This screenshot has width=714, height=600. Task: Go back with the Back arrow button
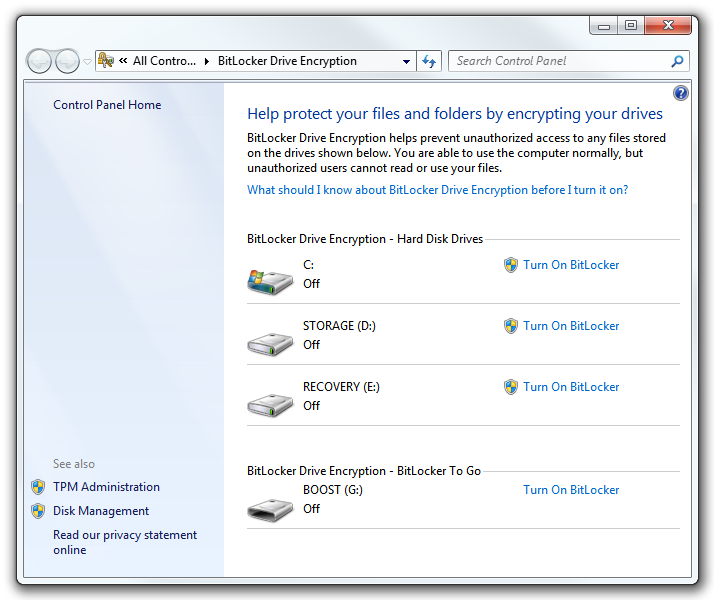[x=39, y=61]
